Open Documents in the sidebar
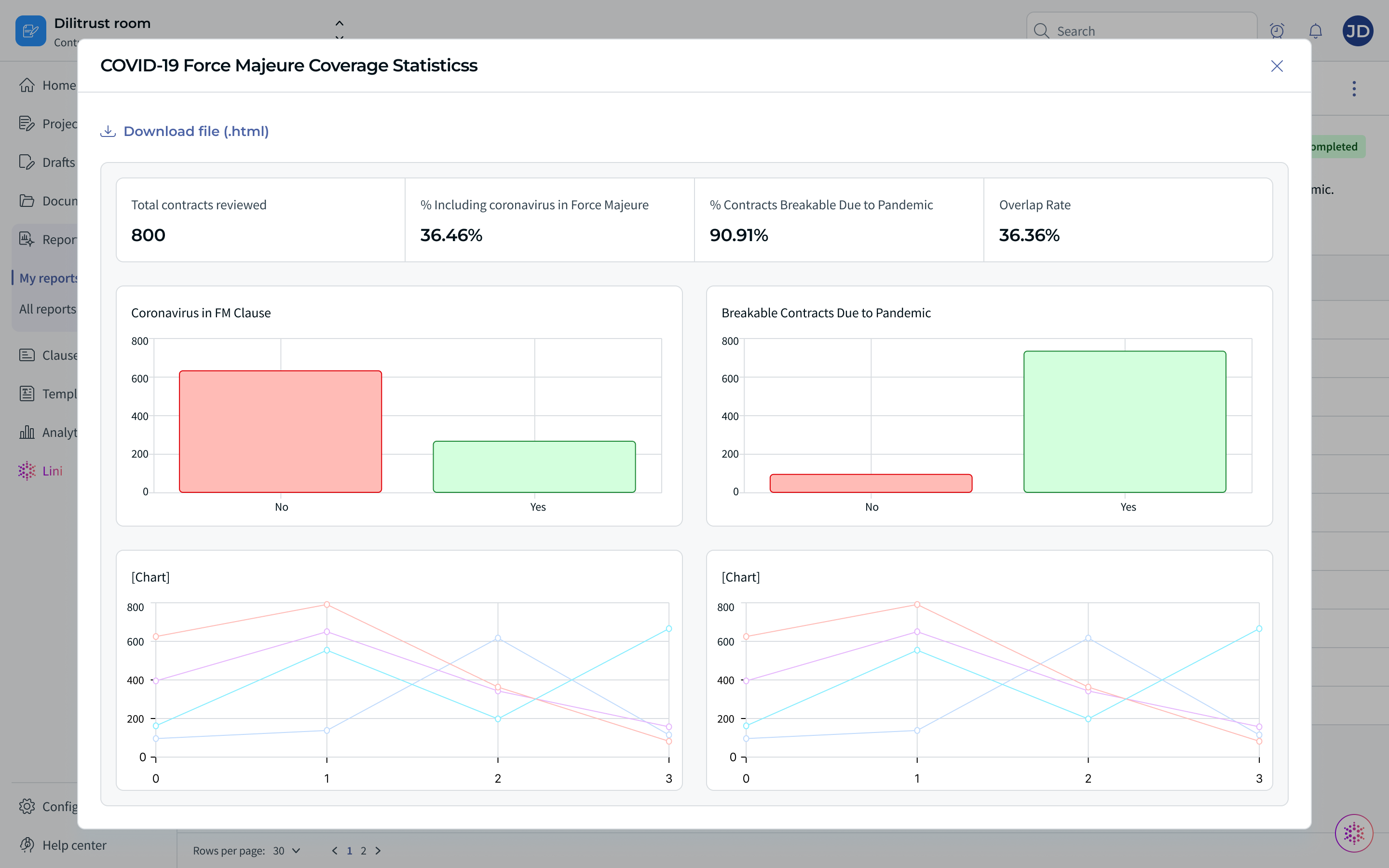This screenshot has height=868, width=1389. pos(47,201)
